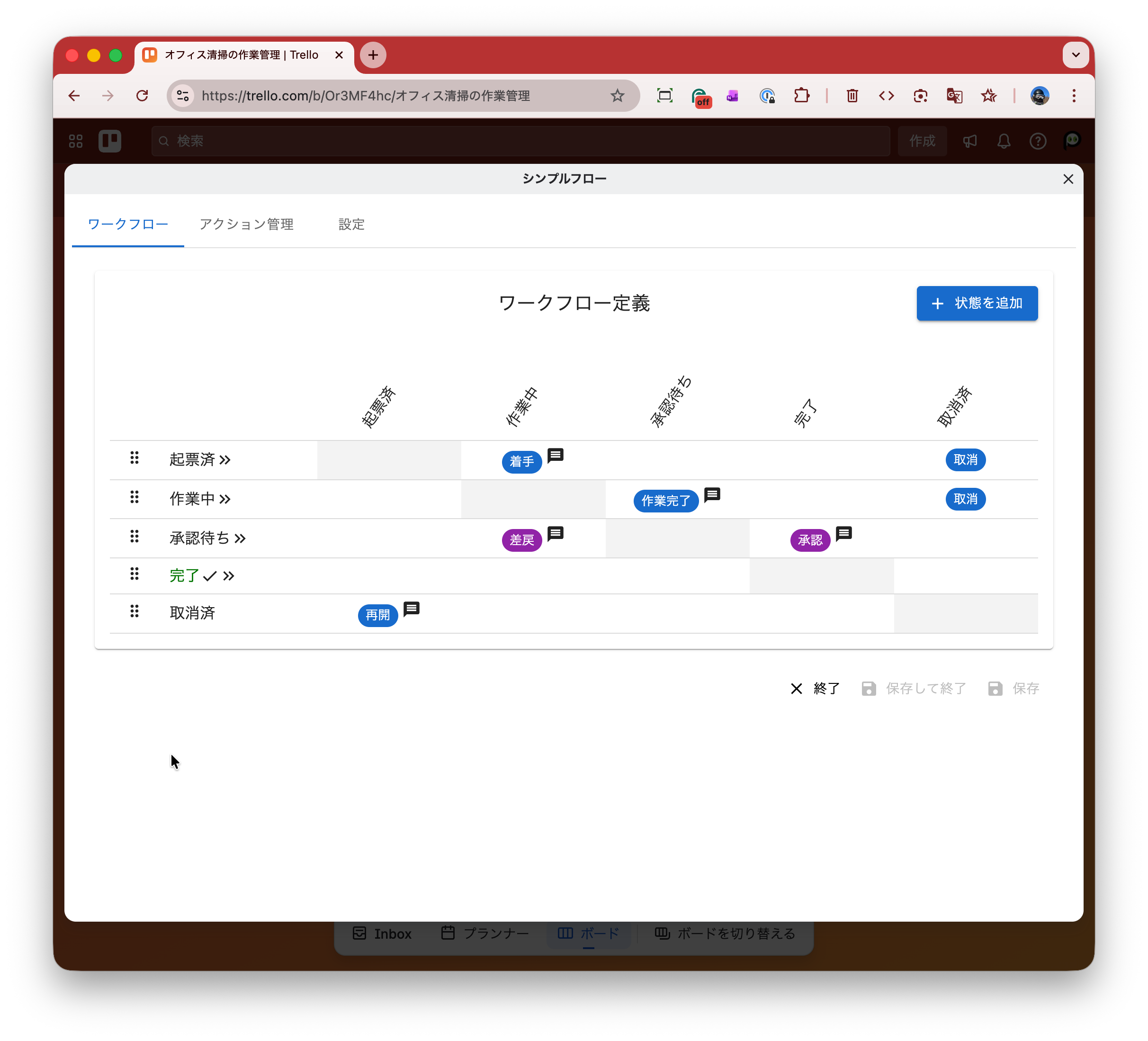Viewport: 1148px width, 1041px height.
Task: Click 終了 button to exit
Action: pyautogui.click(x=815, y=689)
